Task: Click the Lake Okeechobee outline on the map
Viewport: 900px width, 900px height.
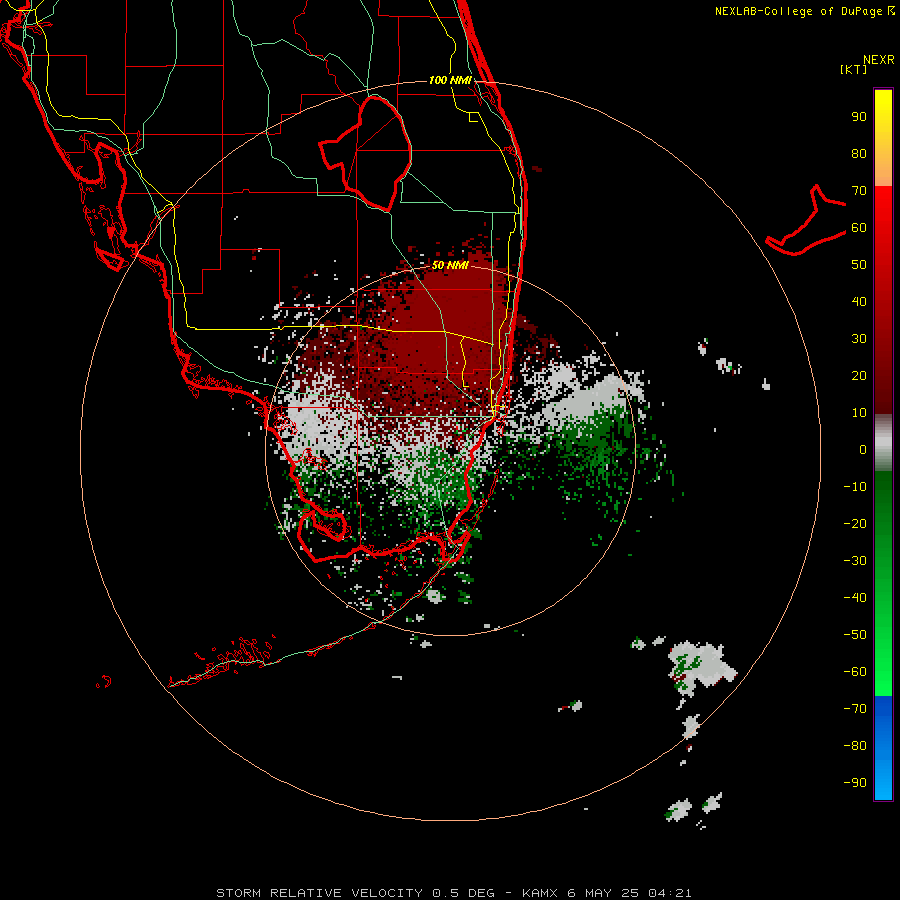Action: pyautogui.click(x=366, y=153)
